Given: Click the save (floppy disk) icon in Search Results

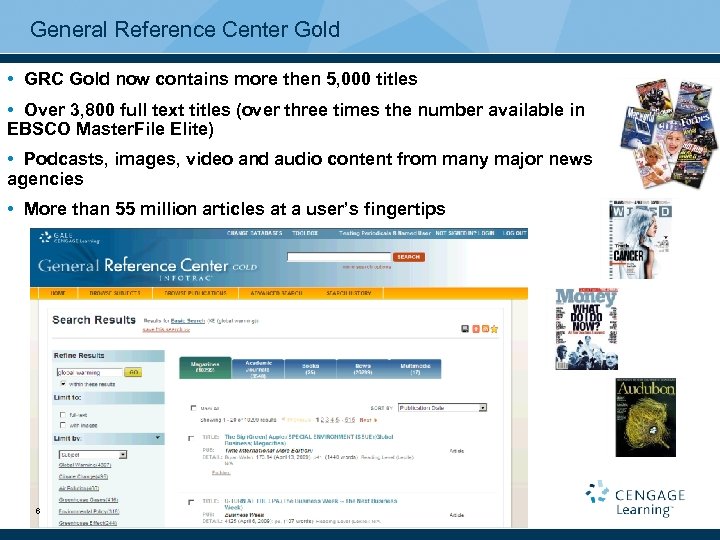Looking at the screenshot, I should pos(465,329).
